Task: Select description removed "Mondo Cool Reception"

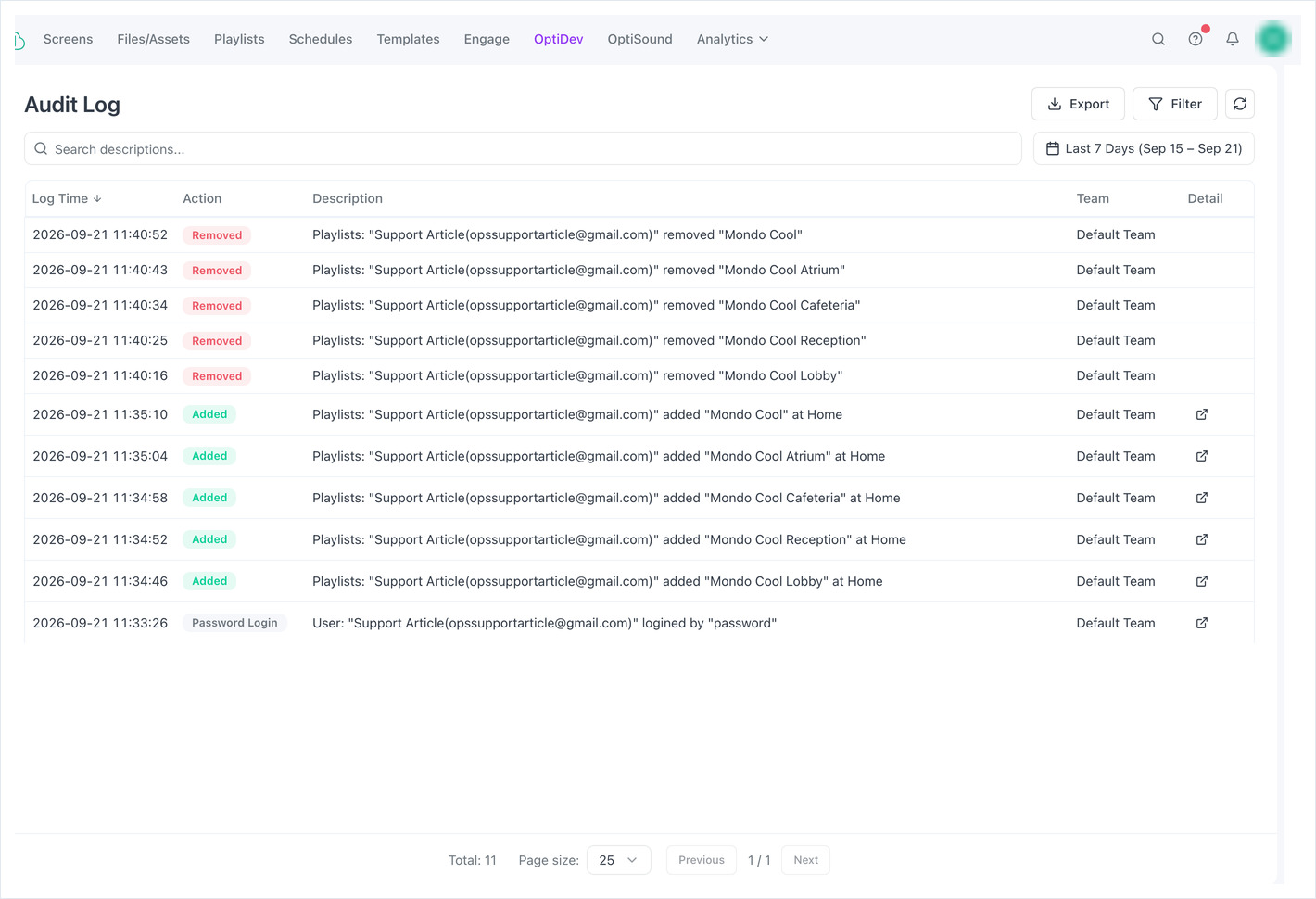Action: pyautogui.click(x=589, y=340)
